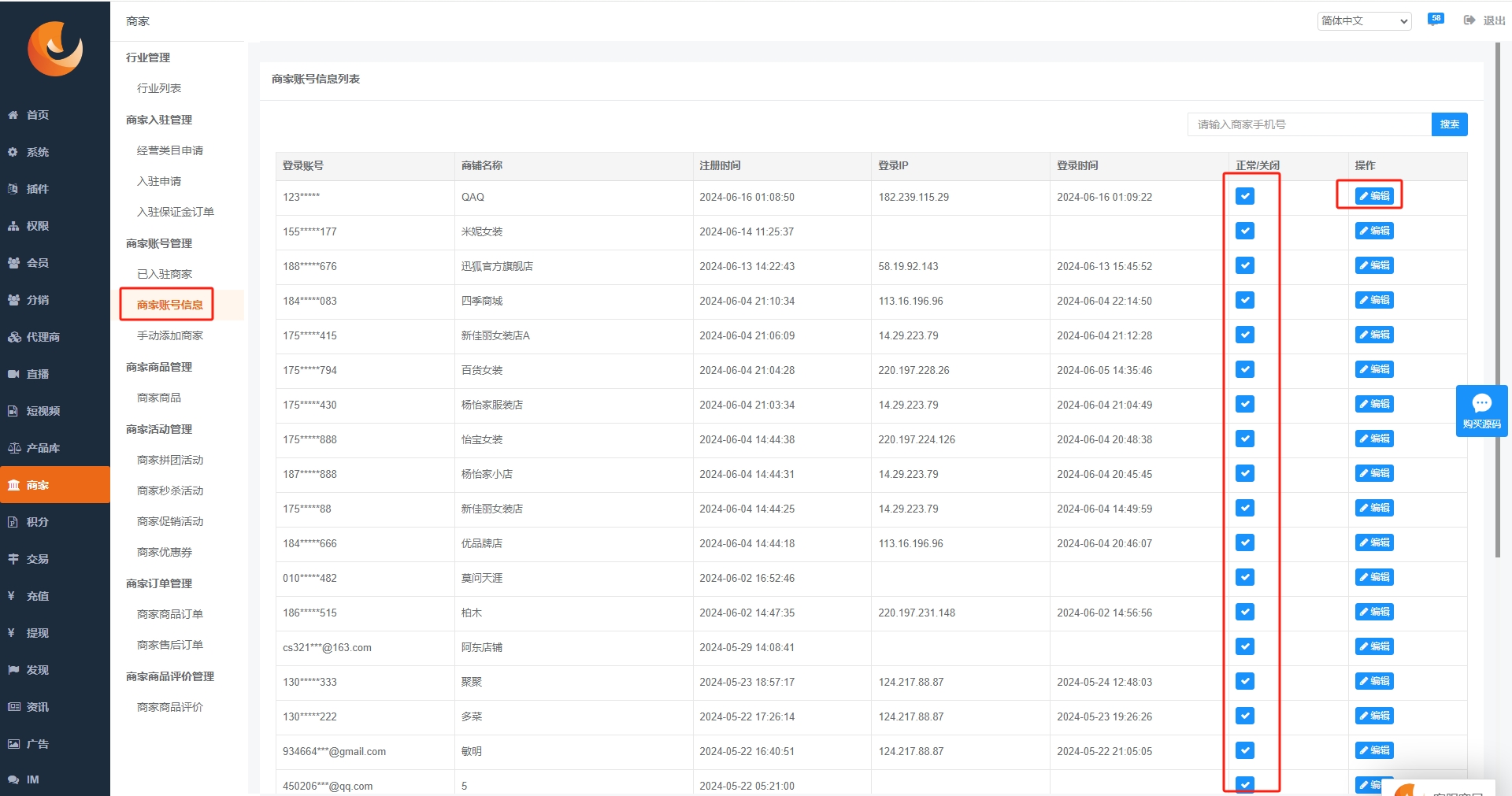Click the orange app logo
The image size is (1512, 796).
(55, 49)
